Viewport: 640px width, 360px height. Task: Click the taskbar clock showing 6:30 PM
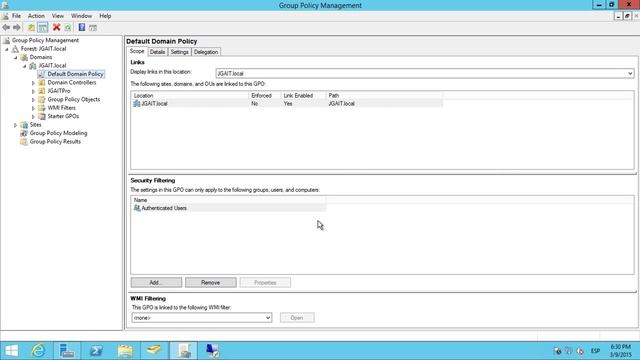click(620, 351)
